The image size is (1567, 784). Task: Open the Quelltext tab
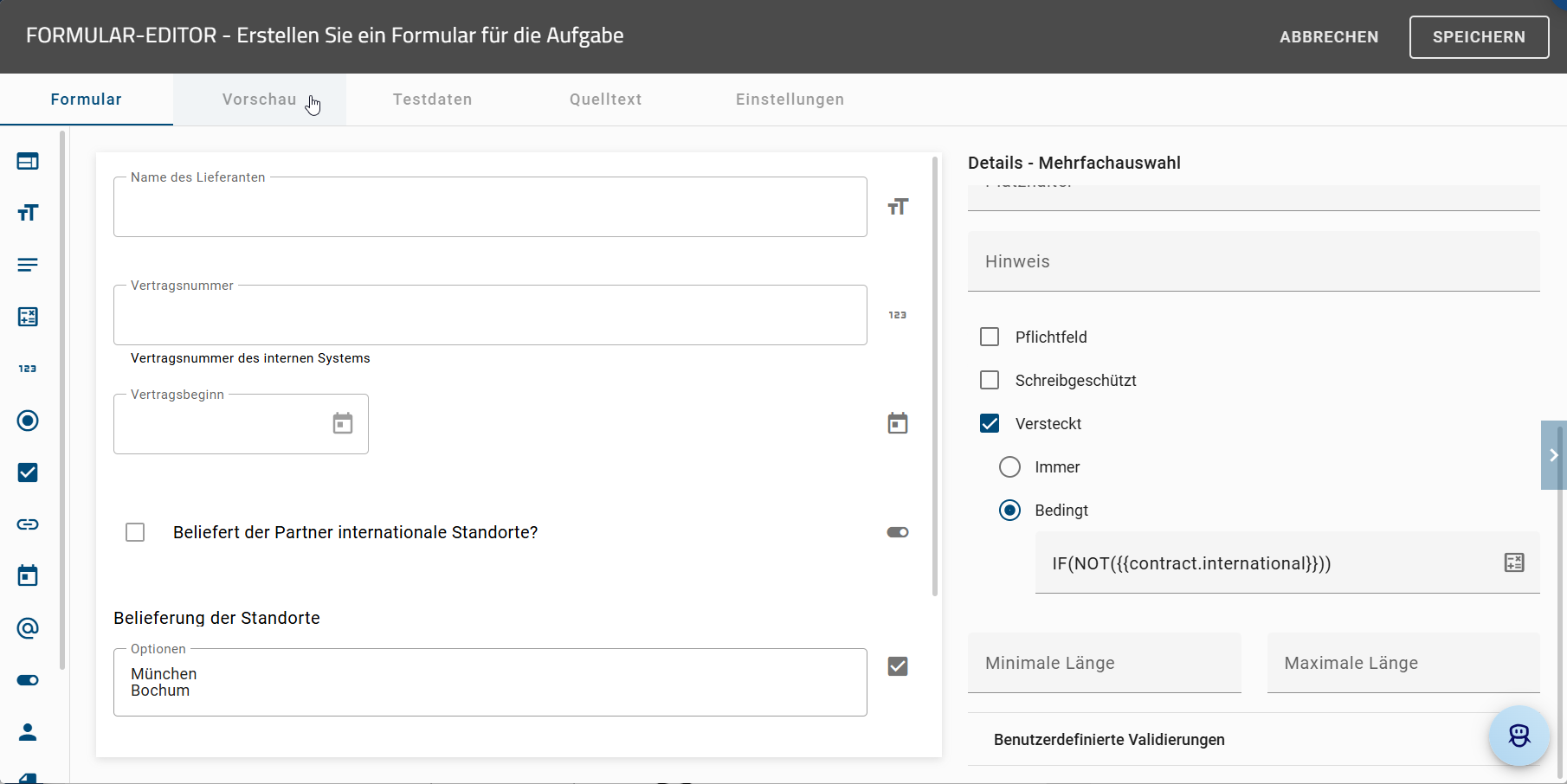[x=605, y=99]
